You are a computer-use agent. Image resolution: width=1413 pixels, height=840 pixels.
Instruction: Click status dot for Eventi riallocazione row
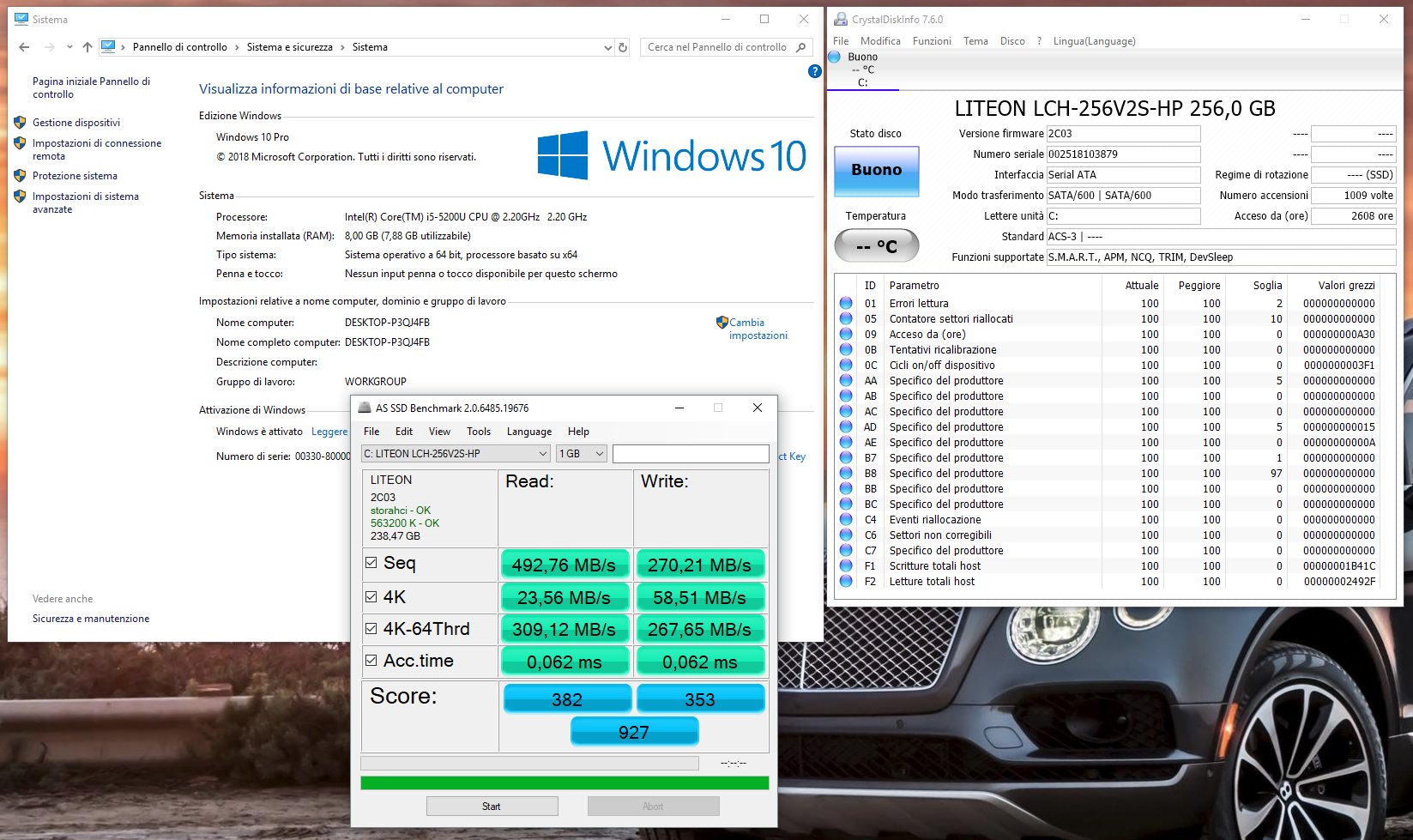(846, 519)
